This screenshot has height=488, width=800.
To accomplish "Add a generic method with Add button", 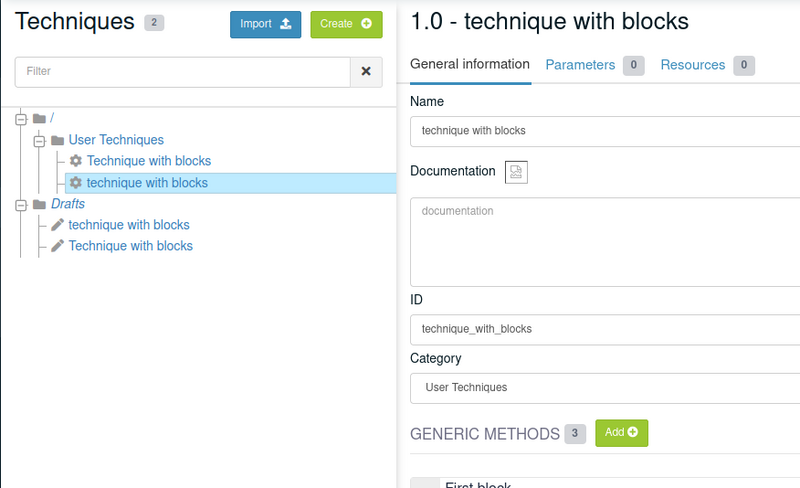I will [621, 433].
